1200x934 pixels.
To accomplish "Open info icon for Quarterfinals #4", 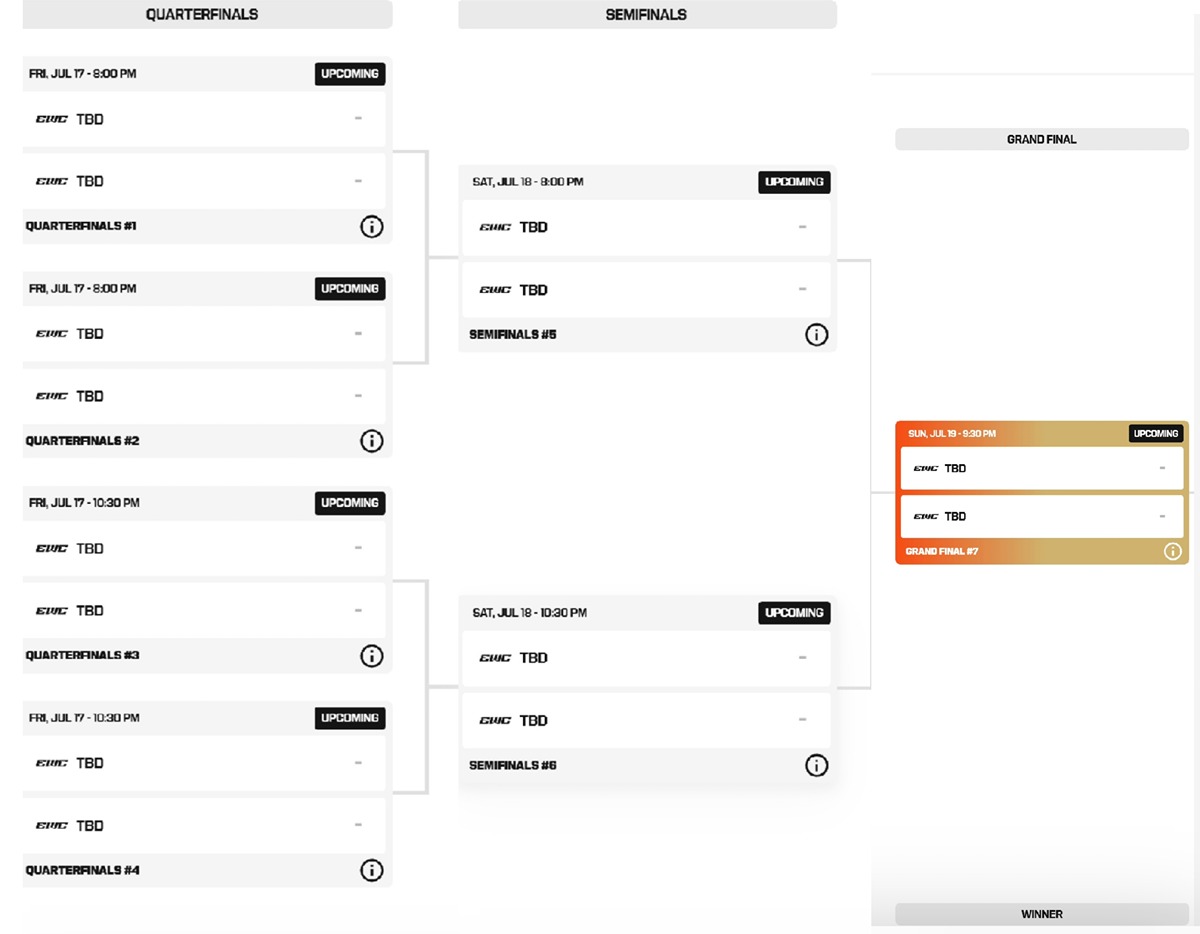I will (x=371, y=871).
